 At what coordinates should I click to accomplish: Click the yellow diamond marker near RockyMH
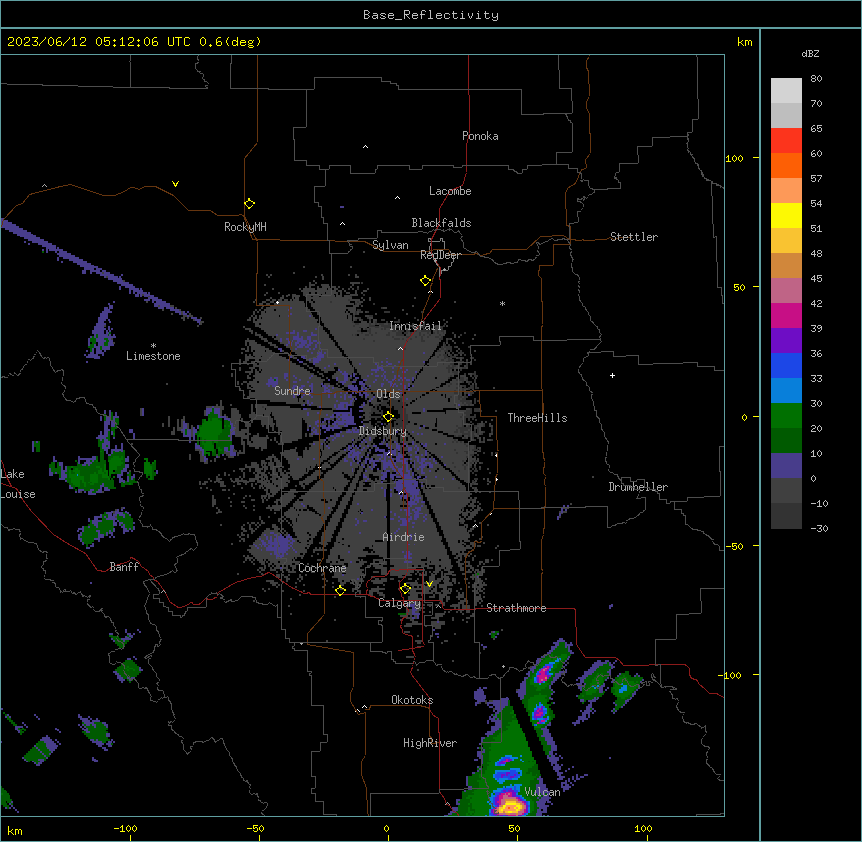pyautogui.click(x=250, y=203)
